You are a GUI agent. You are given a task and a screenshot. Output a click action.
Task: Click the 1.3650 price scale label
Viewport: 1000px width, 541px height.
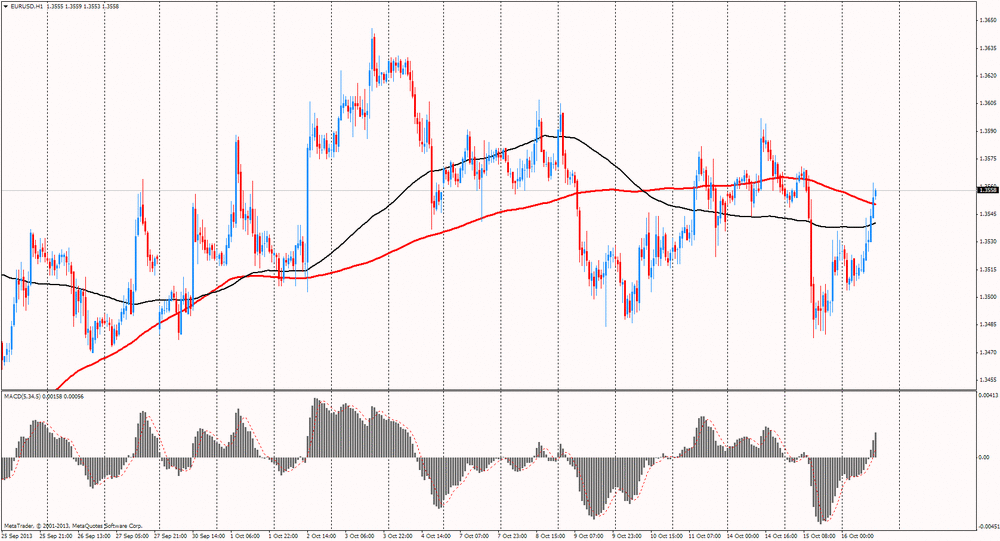click(988, 20)
